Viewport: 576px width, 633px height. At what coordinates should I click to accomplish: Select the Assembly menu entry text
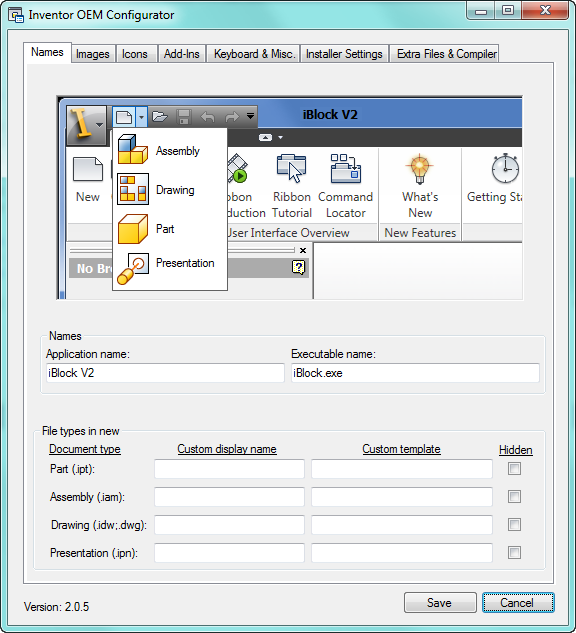tap(178, 151)
